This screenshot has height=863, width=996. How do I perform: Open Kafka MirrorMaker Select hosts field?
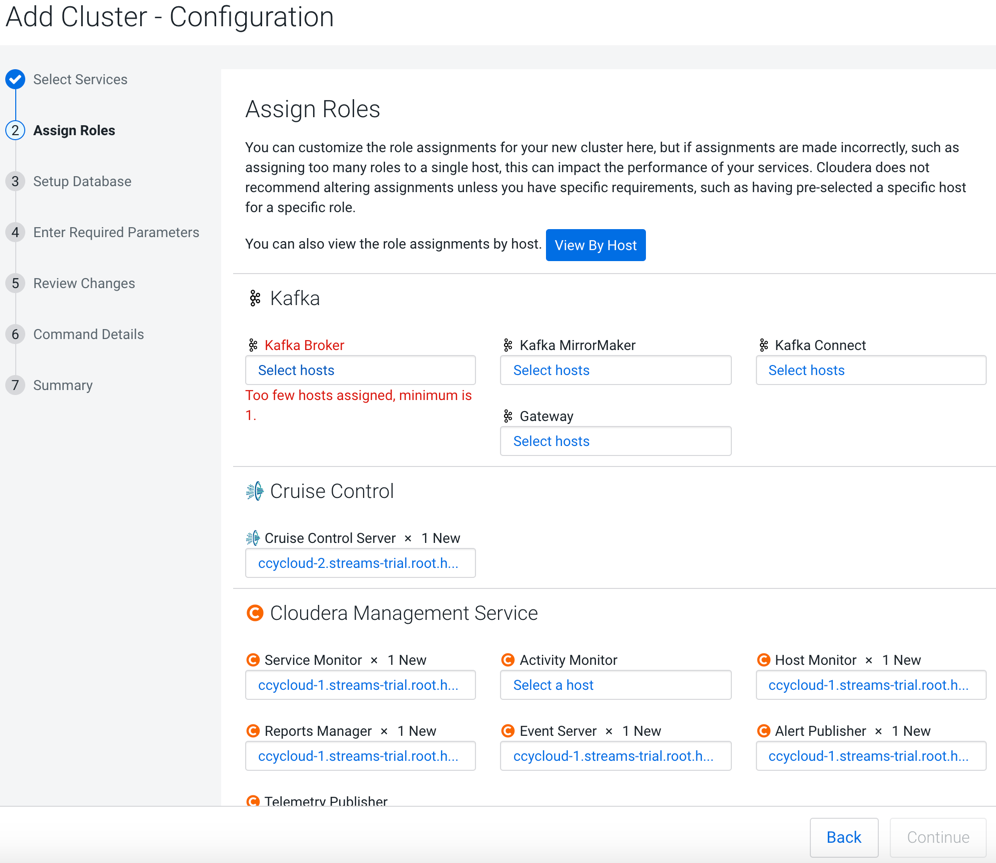click(615, 370)
